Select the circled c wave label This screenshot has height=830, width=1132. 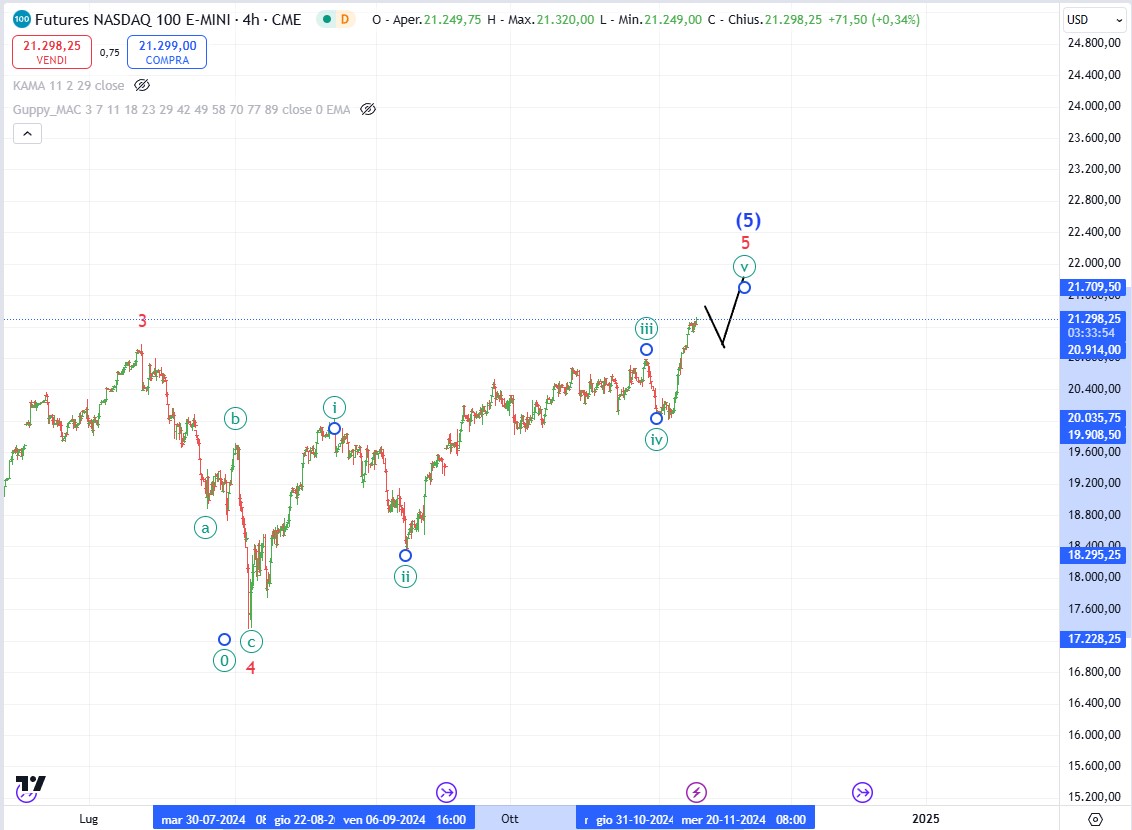click(251, 642)
